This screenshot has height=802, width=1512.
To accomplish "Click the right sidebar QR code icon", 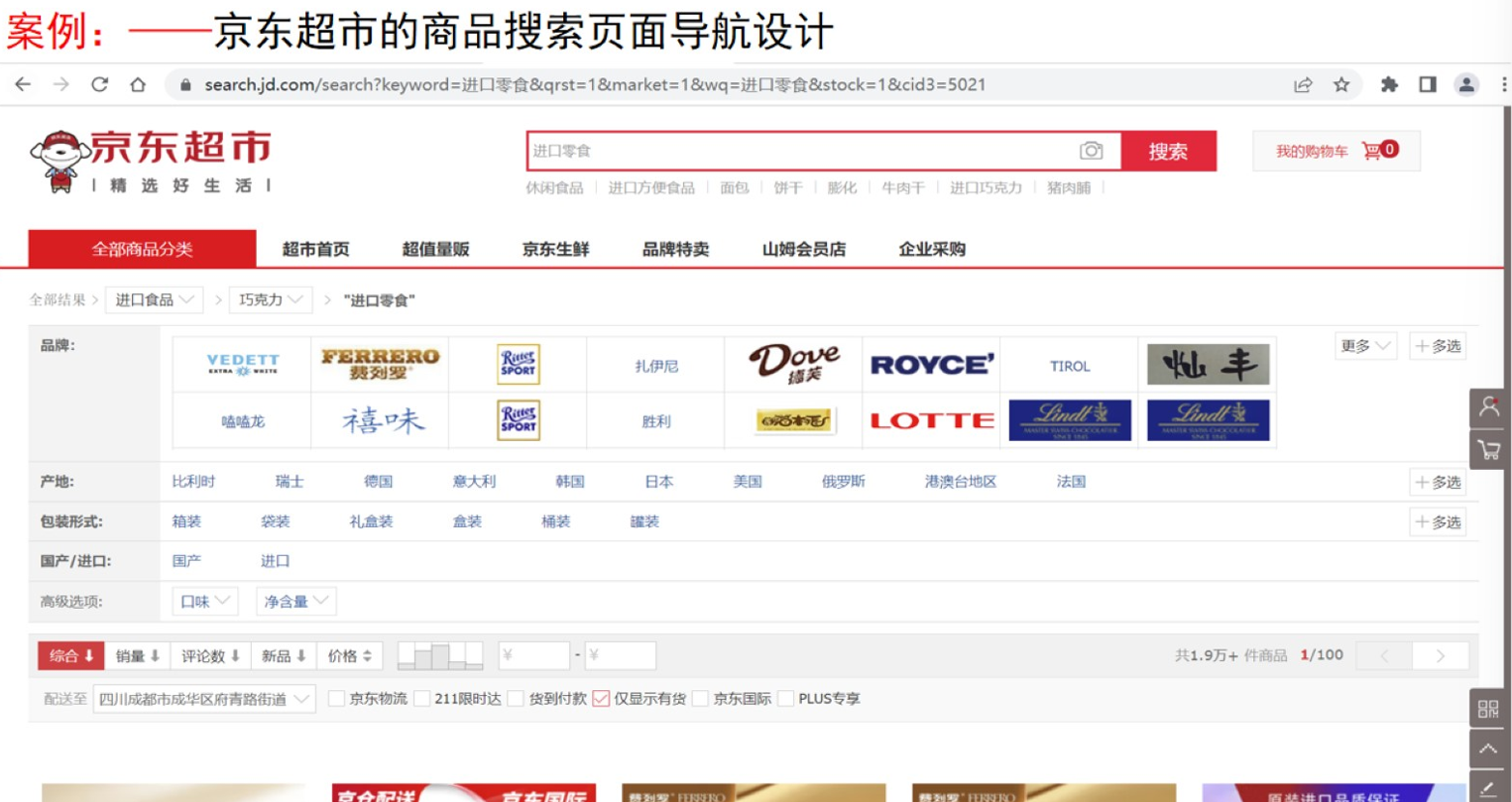I will (x=1489, y=708).
